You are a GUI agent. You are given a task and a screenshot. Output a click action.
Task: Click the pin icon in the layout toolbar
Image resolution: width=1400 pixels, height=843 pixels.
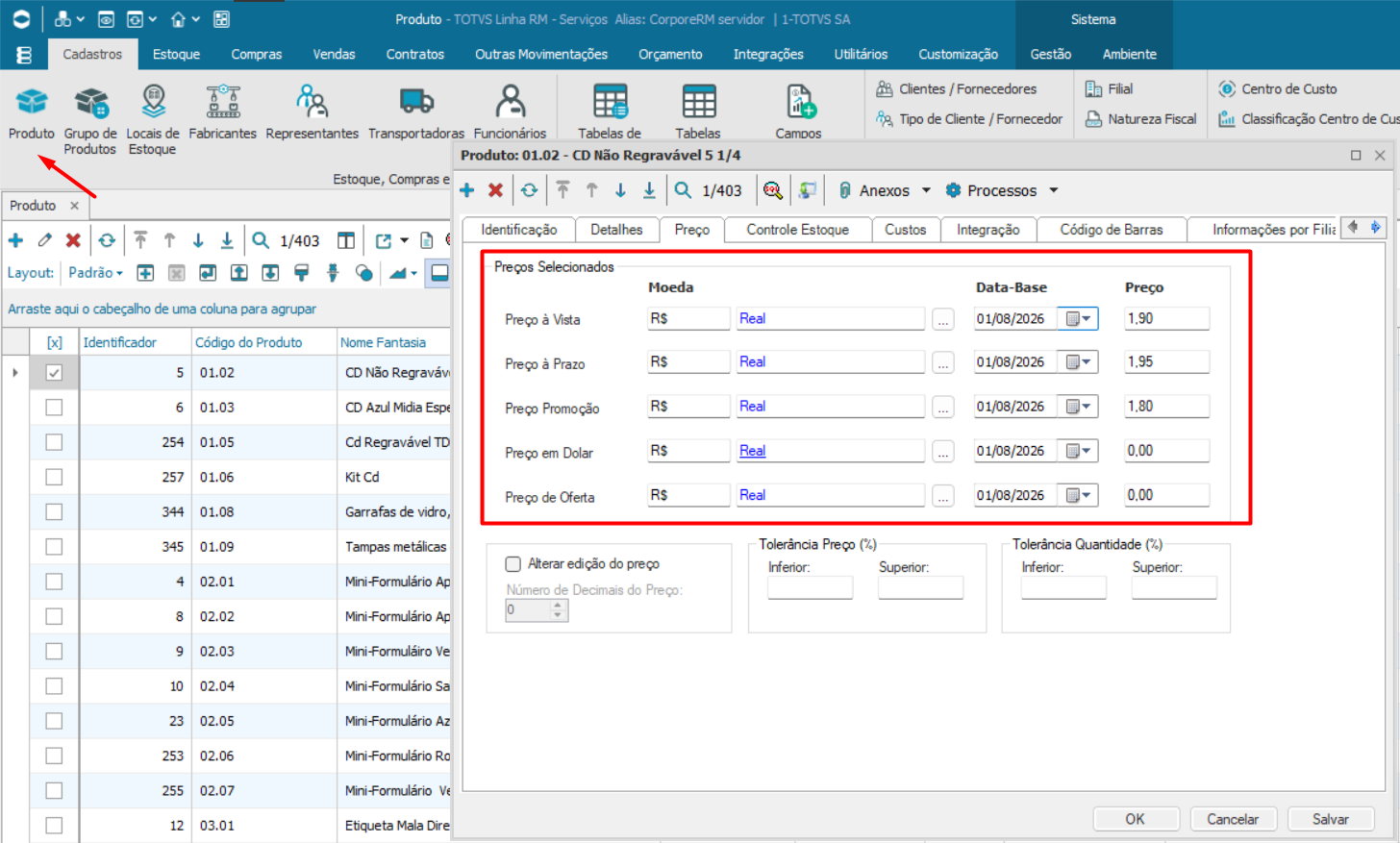pyautogui.click(x=333, y=273)
